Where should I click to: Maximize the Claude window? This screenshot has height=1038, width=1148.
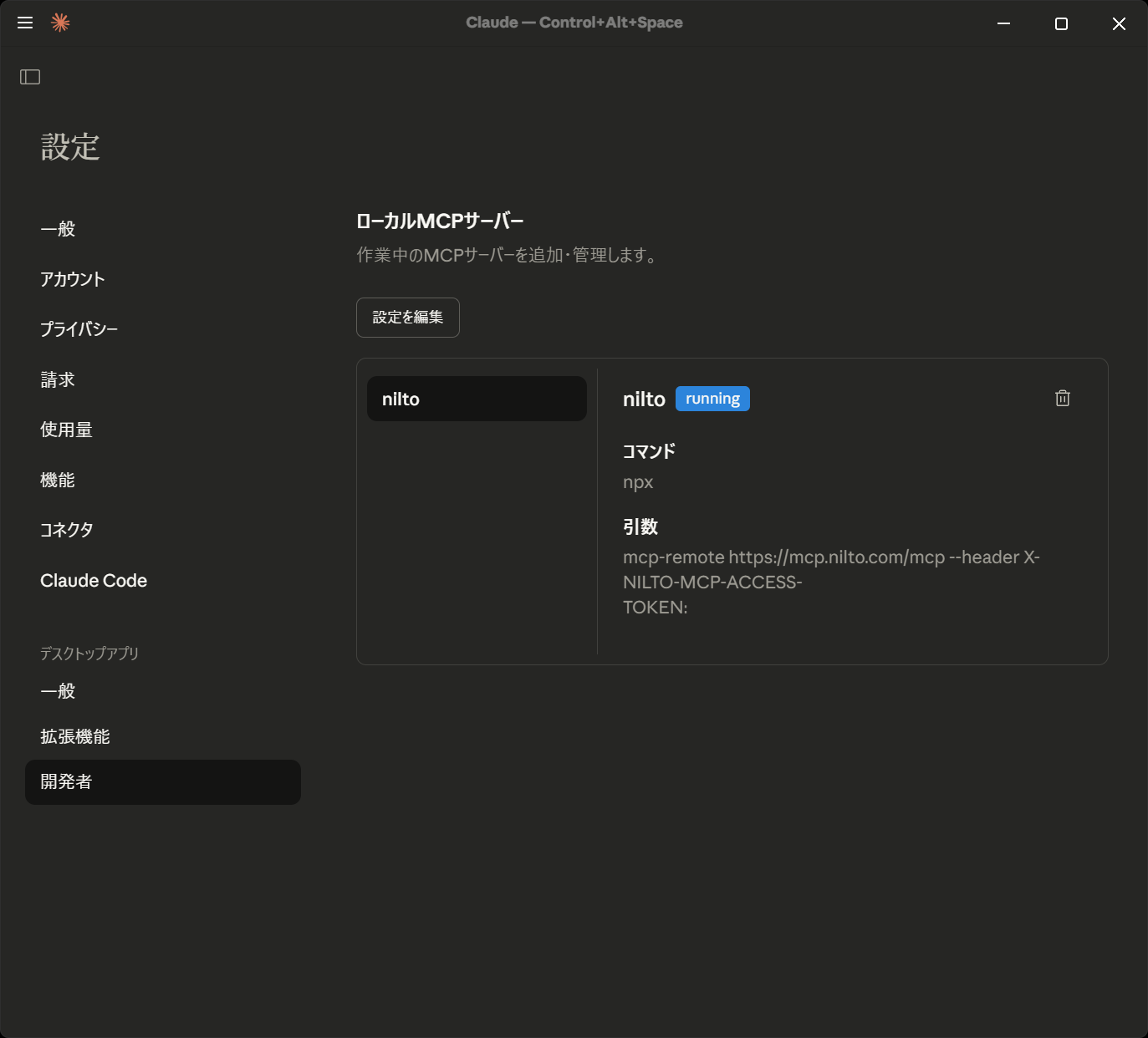coord(1061,23)
